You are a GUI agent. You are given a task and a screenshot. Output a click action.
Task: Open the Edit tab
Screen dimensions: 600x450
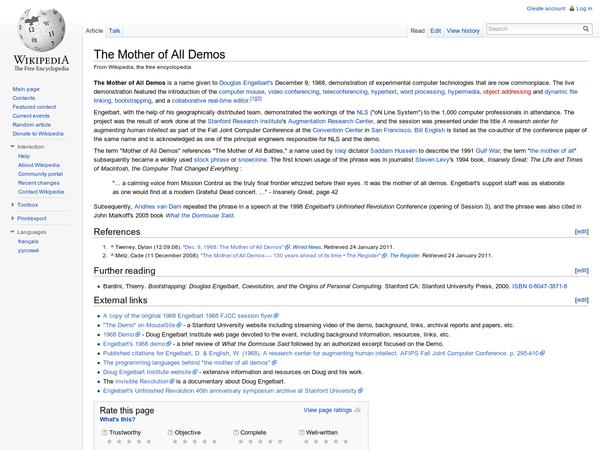pyautogui.click(x=435, y=31)
